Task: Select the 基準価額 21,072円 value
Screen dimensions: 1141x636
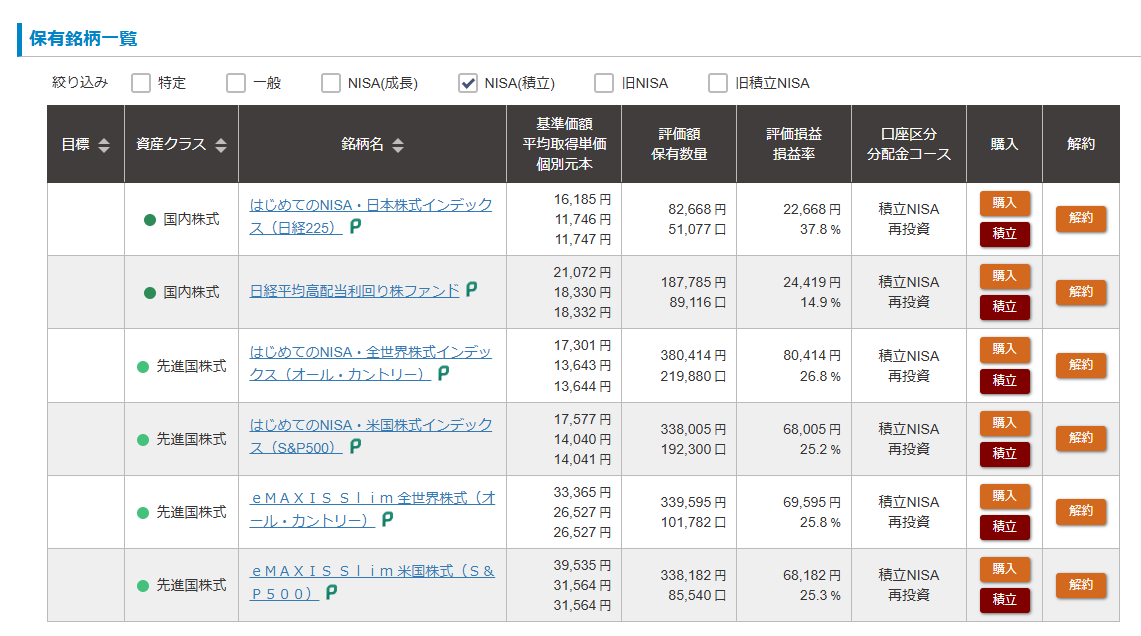Action: (582, 272)
